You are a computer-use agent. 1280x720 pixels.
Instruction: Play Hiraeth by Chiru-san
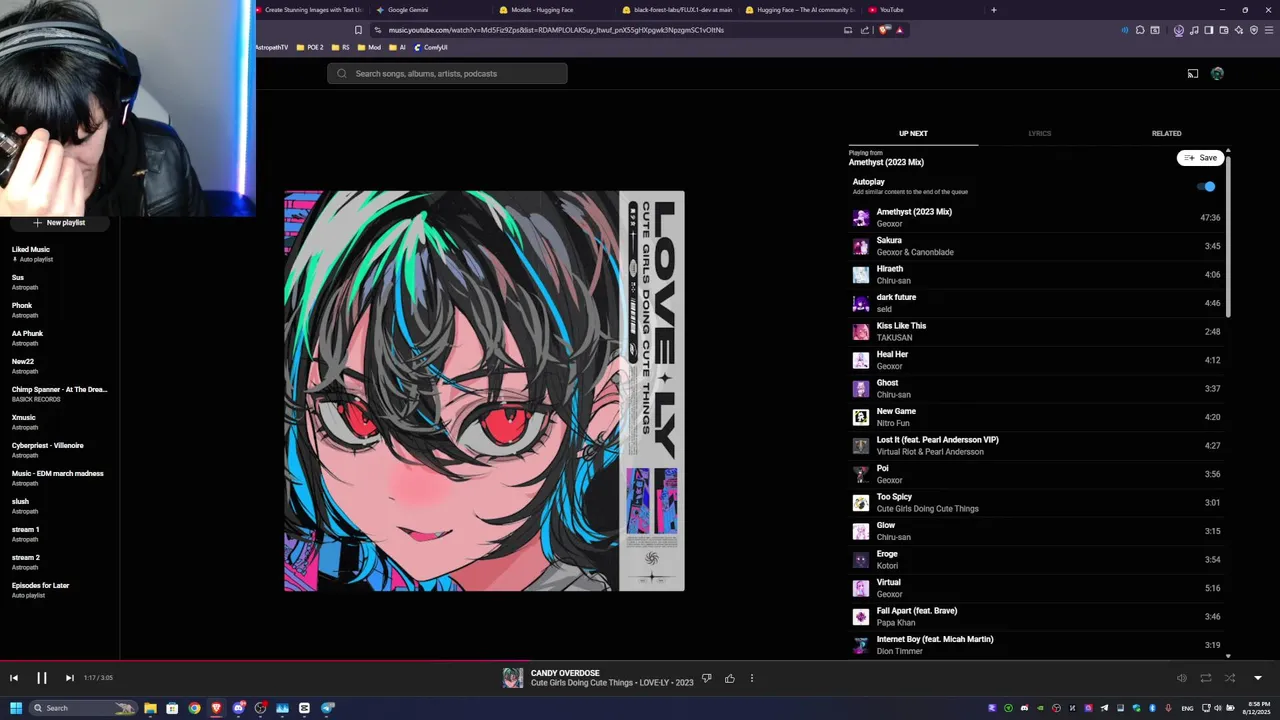[1038, 275]
